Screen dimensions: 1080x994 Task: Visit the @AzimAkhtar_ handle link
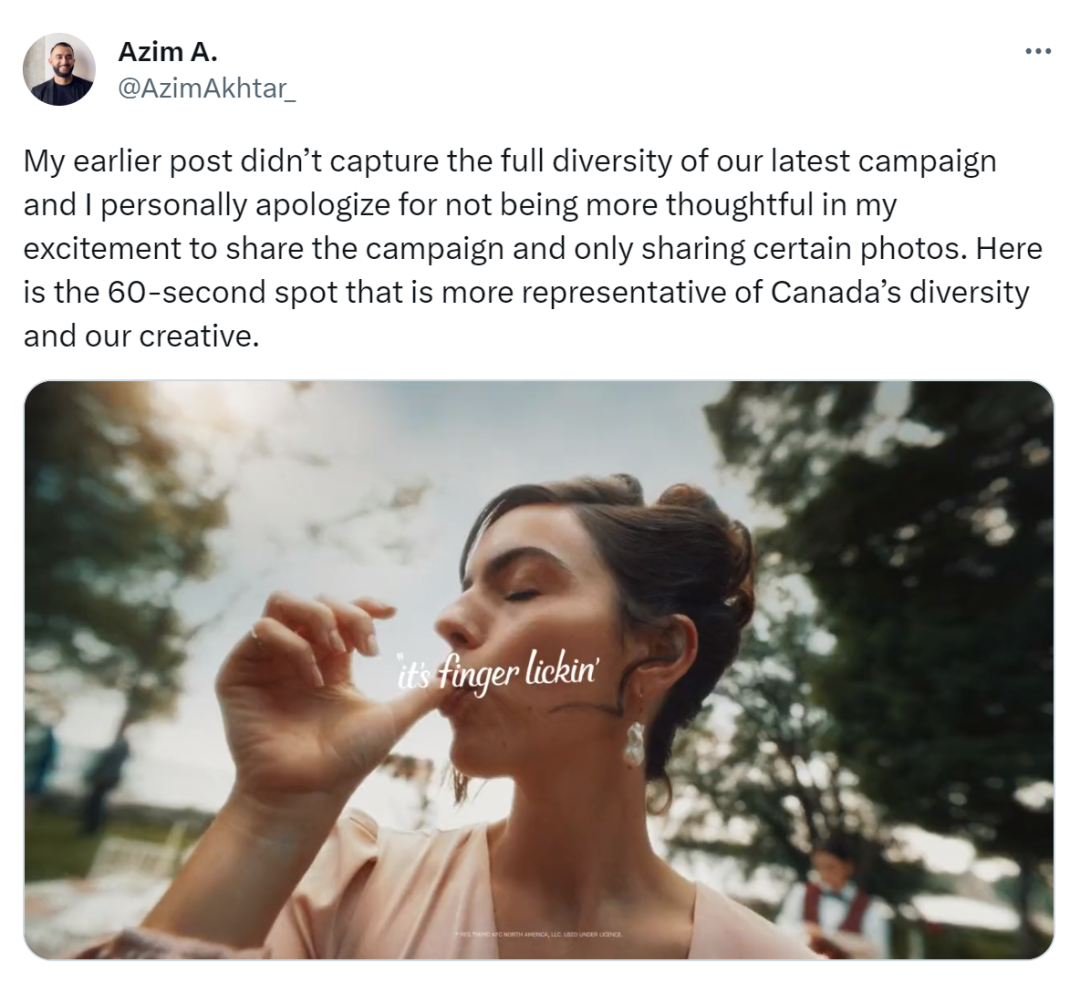coord(207,88)
